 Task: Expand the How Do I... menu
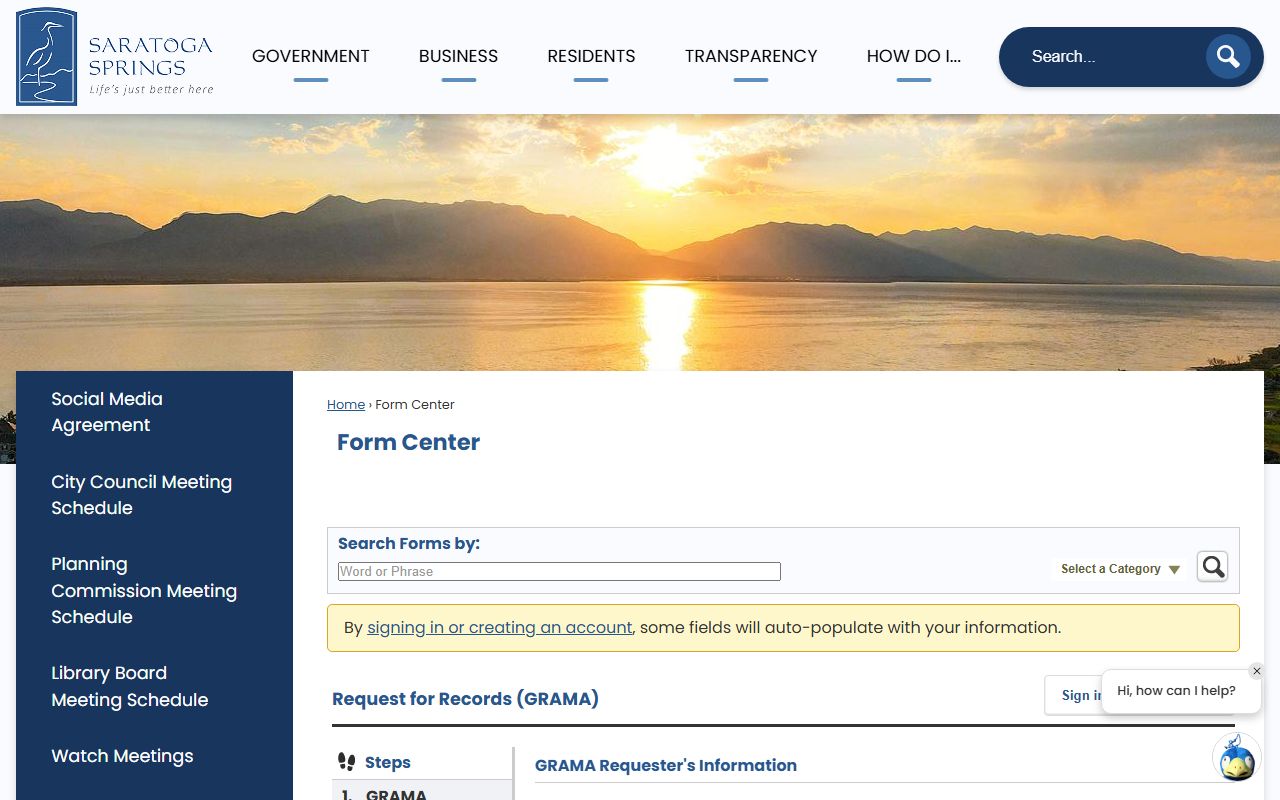point(913,56)
